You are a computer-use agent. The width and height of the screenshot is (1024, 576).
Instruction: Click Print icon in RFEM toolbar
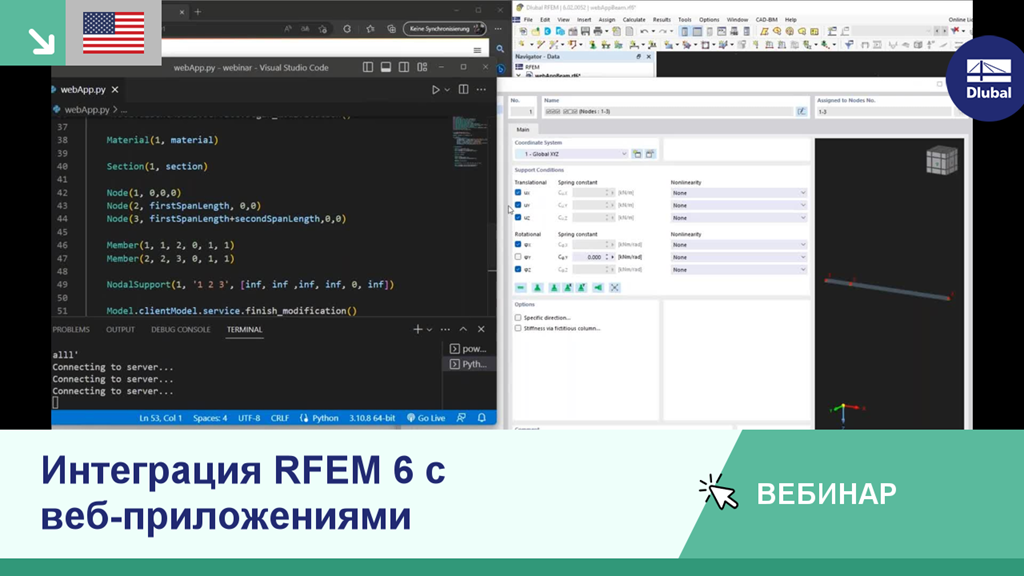(x=598, y=31)
